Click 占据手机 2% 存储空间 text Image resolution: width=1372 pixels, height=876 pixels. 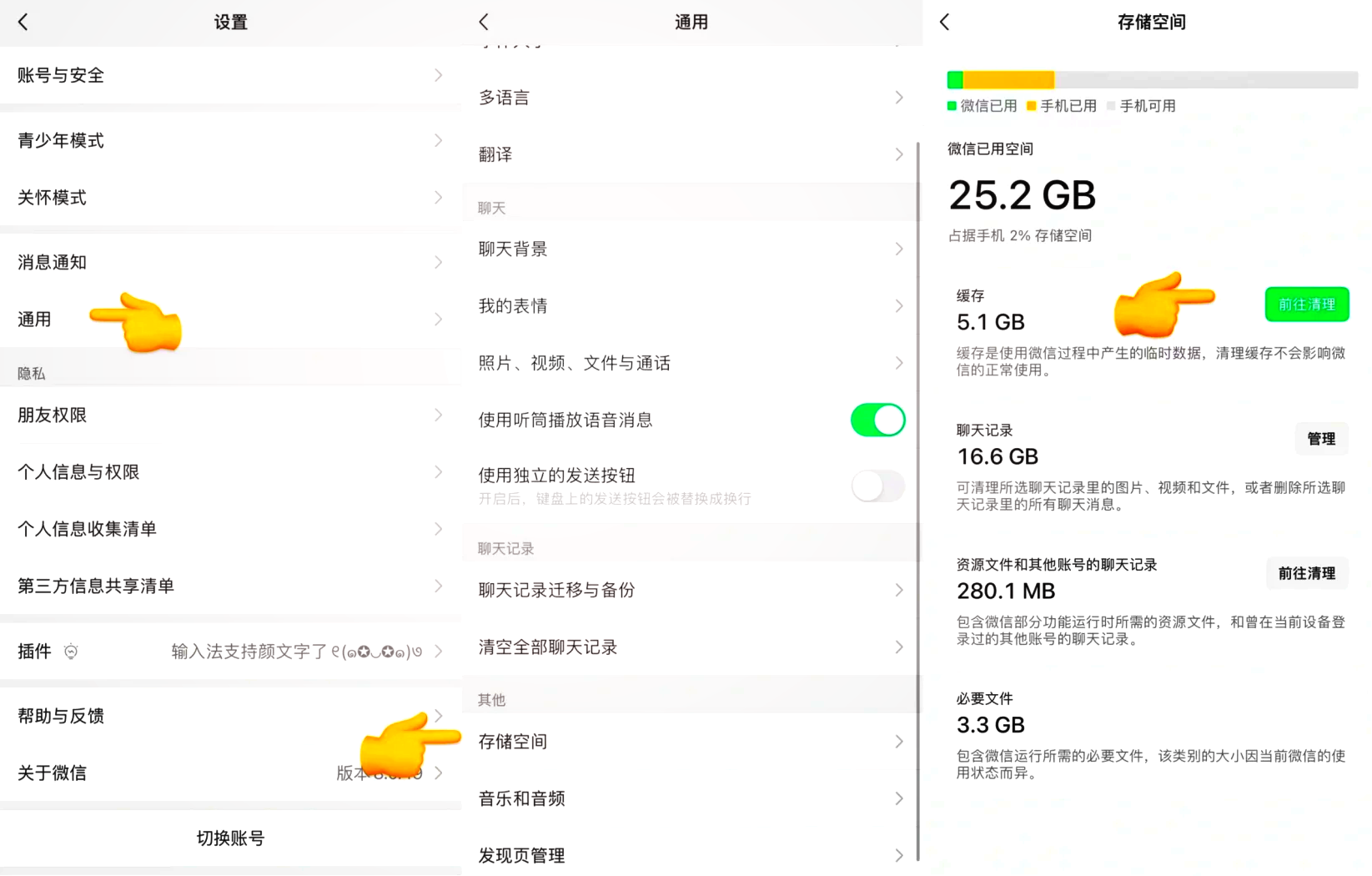click(x=1020, y=235)
